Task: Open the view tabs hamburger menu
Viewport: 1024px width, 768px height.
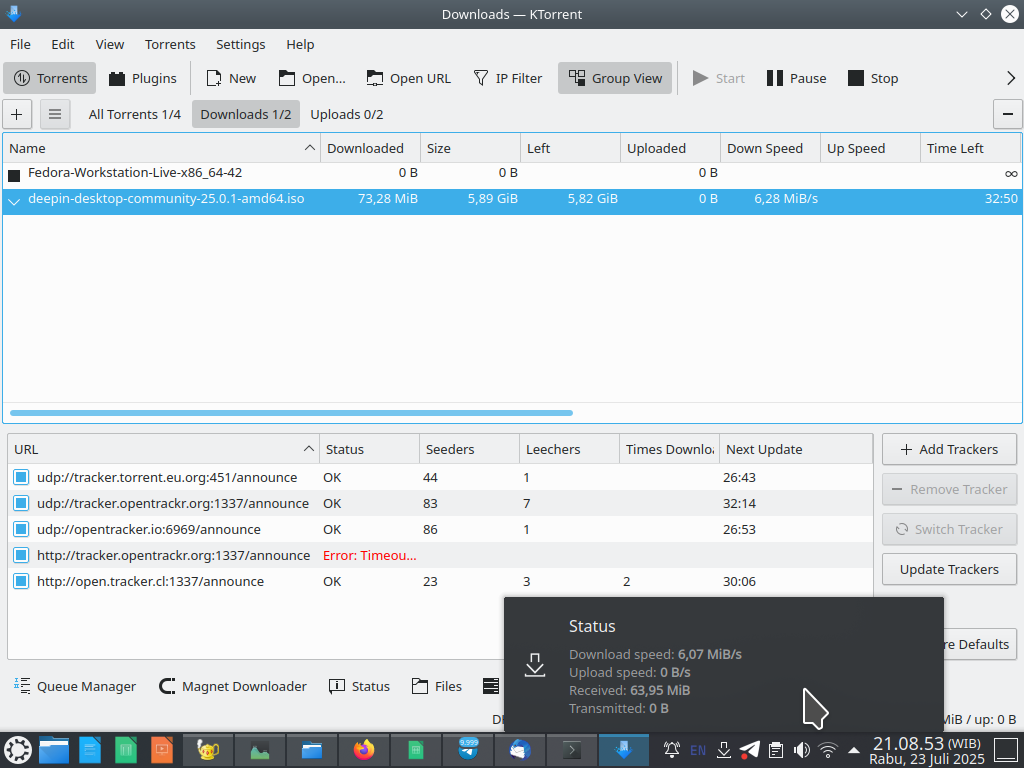Action: (55, 114)
